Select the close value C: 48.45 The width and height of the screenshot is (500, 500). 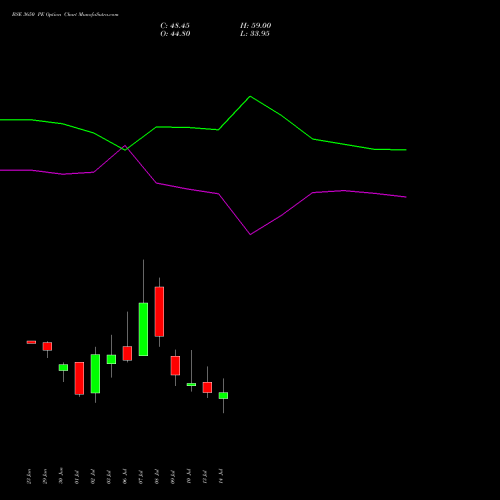click(x=175, y=26)
